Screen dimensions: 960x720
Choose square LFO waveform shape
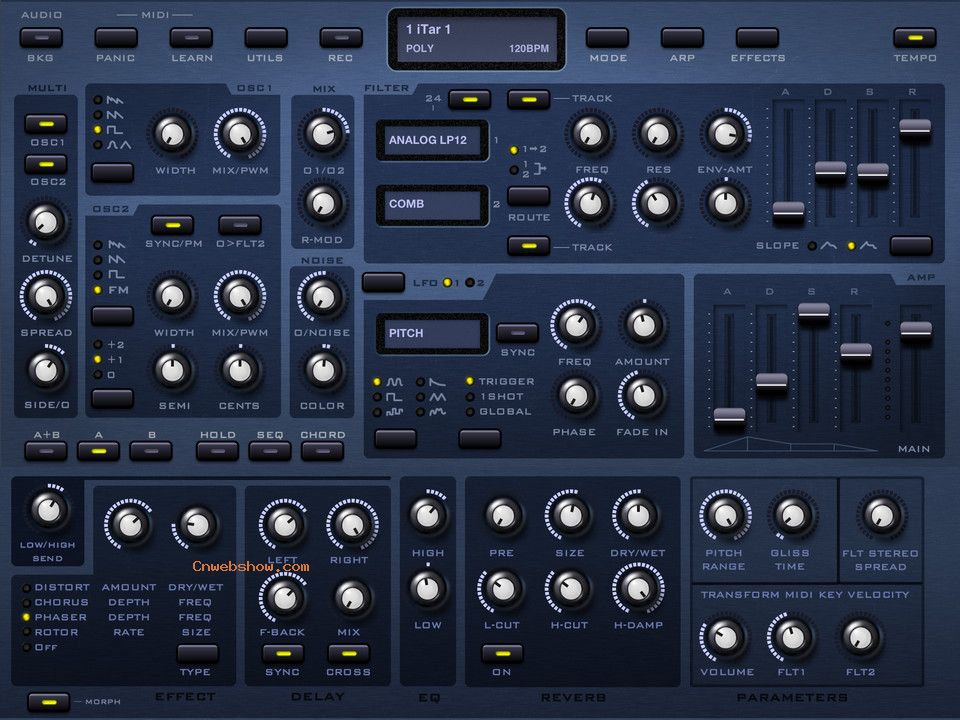(x=377, y=397)
